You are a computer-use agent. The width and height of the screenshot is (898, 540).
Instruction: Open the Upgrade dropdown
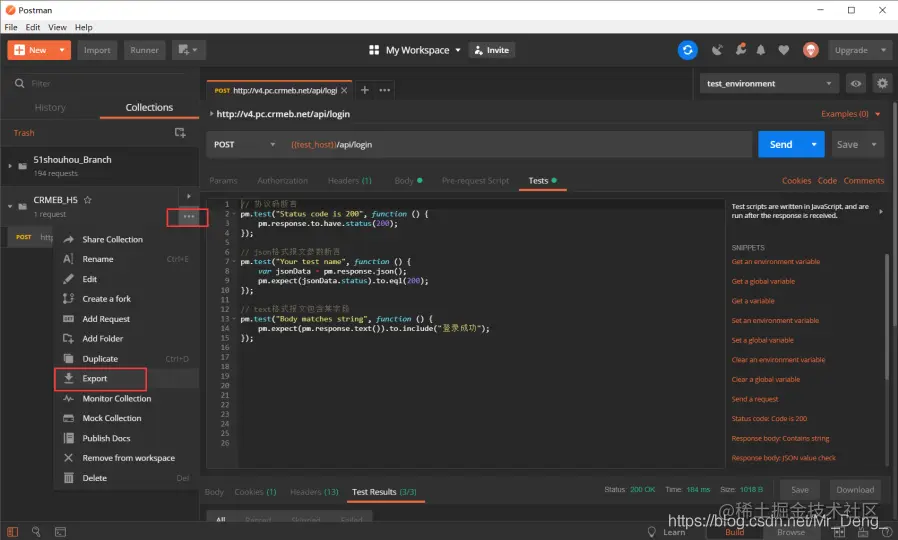883,50
